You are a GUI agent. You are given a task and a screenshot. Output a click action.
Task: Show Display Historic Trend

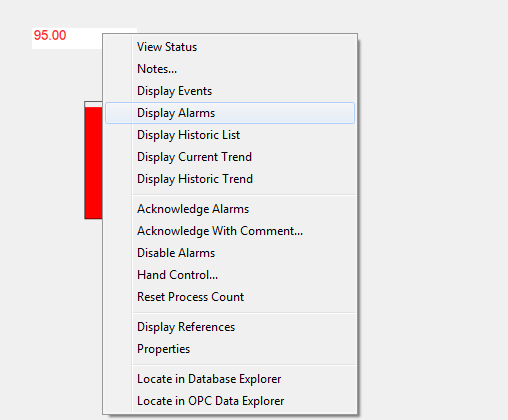click(x=230, y=179)
